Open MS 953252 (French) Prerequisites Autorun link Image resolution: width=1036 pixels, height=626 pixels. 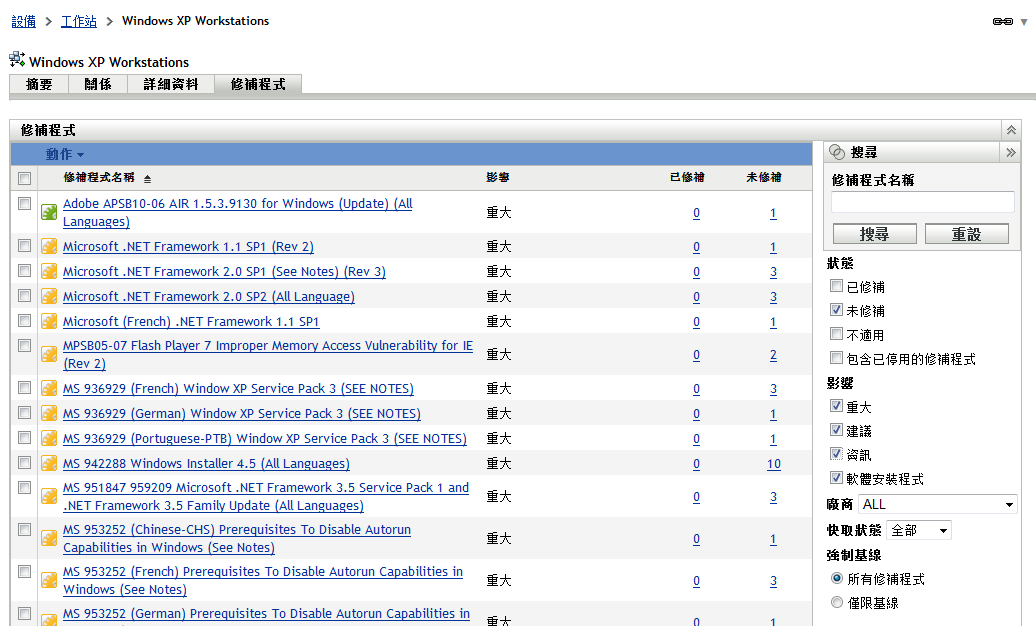click(263, 580)
